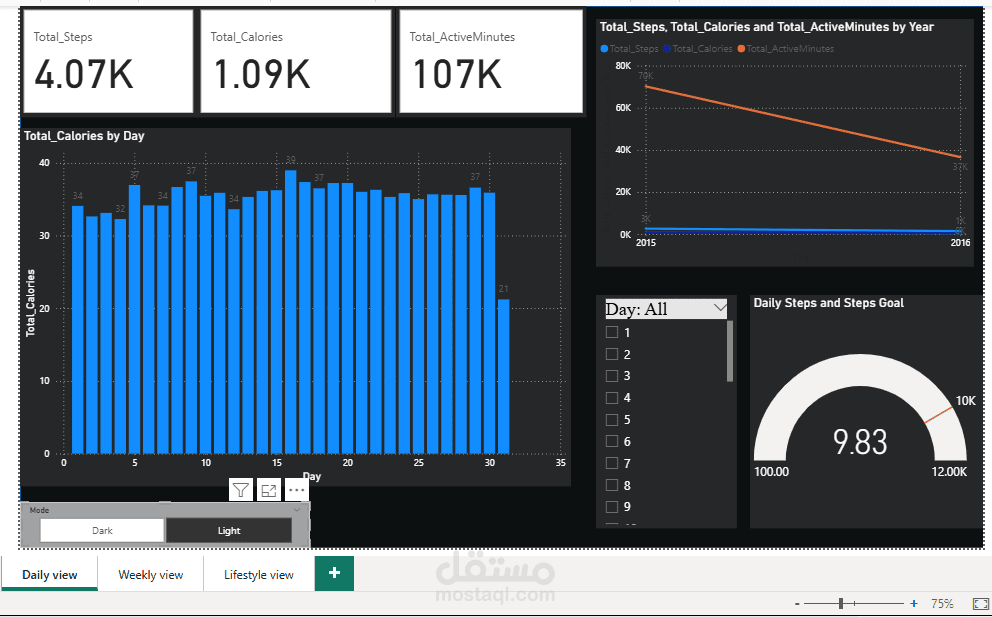Screen dimensions: 992x617
Task: Open the More options ellipsis menu
Action: [296, 489]
